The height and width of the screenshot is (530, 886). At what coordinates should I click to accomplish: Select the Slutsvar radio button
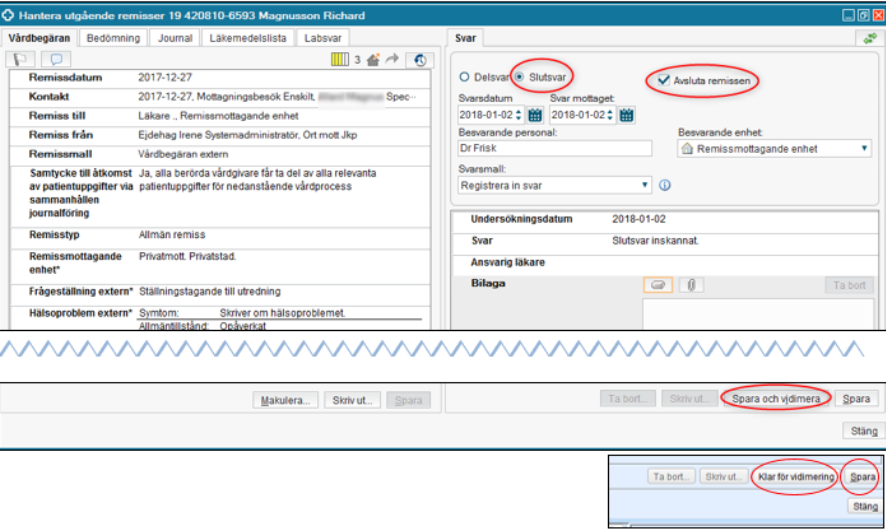[x=520, y=77]
